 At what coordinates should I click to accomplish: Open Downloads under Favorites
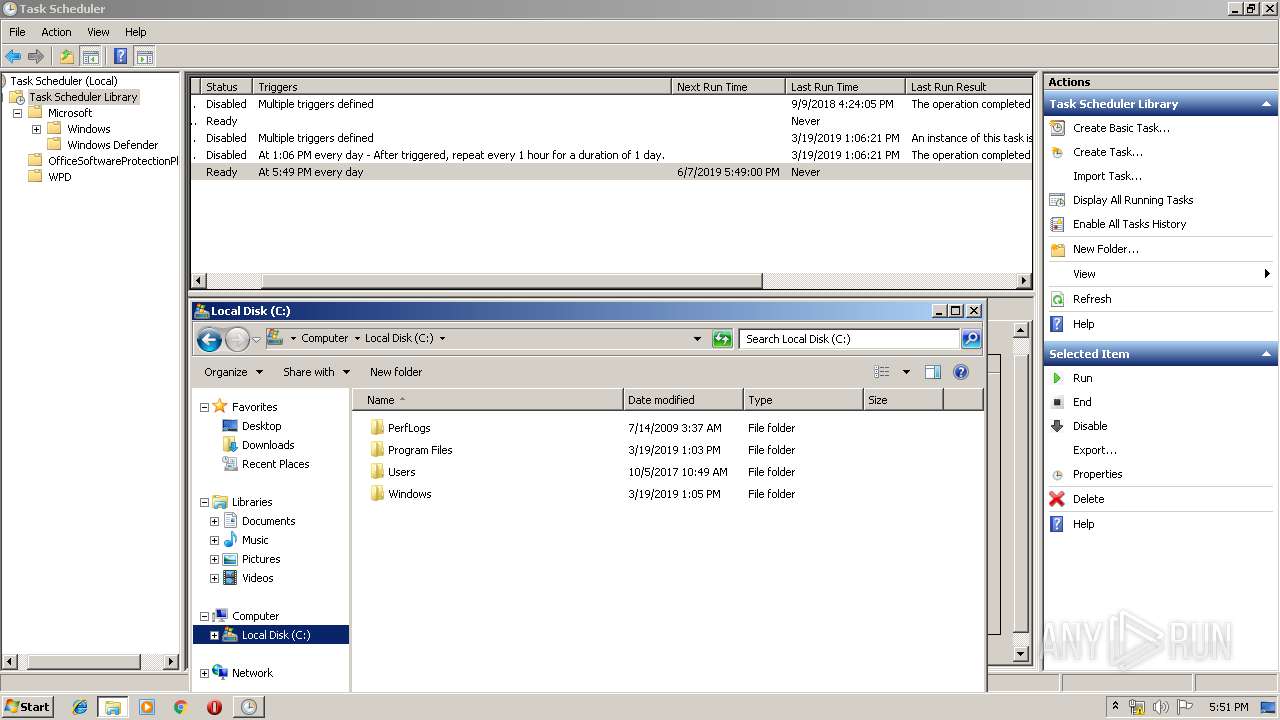[268, 445]
